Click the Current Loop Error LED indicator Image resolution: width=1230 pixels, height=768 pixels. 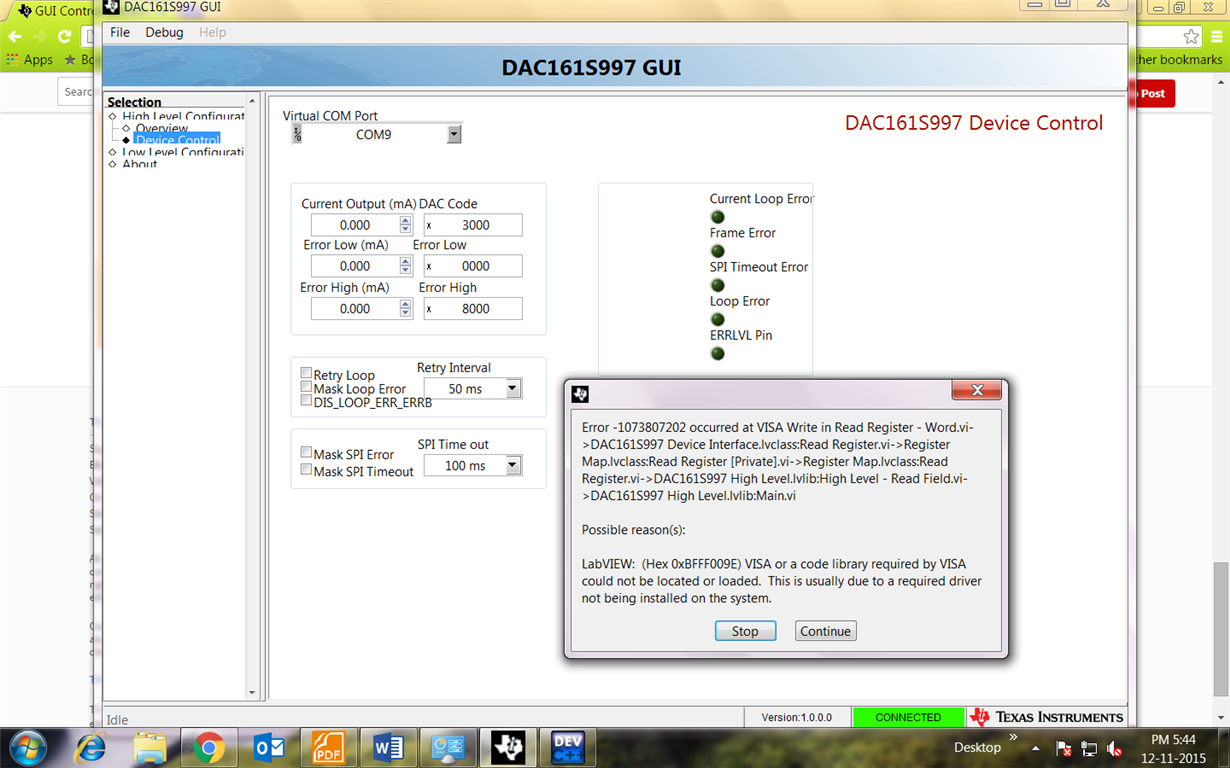(717, 216)
